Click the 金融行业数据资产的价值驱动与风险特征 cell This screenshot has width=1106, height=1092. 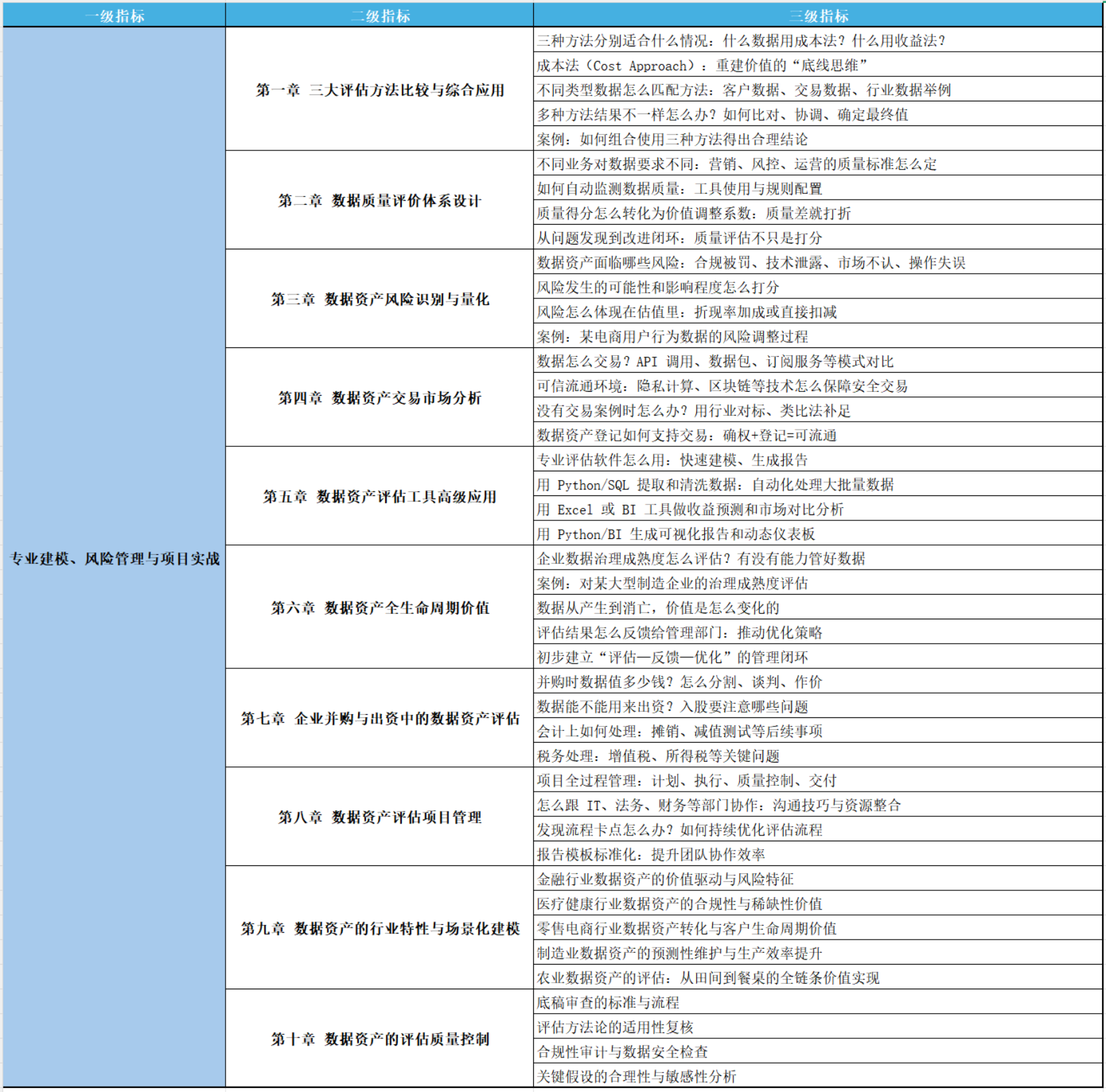point(665,879)
